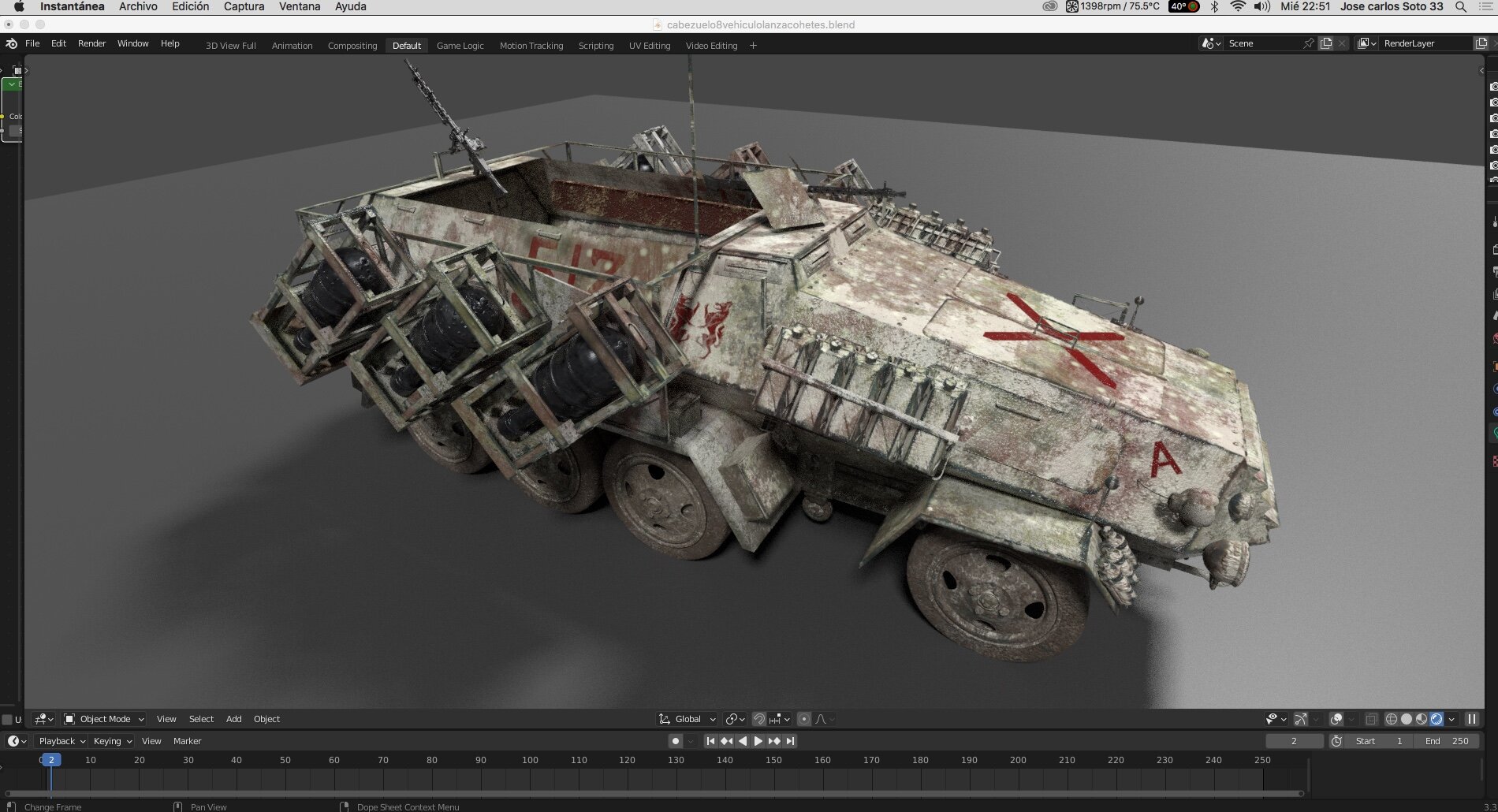
Task: Switch to the Animation workspace tab
Action: tap(292, 46)
